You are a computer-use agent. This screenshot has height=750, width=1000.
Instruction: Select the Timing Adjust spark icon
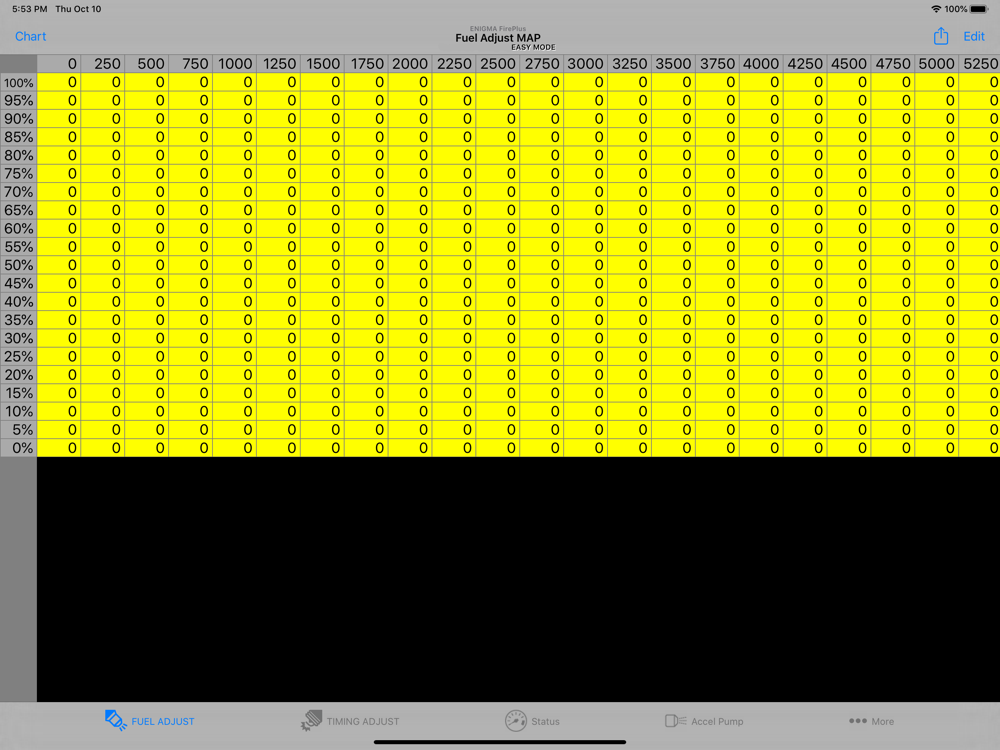pyautogui.click(x=311, y=721)
